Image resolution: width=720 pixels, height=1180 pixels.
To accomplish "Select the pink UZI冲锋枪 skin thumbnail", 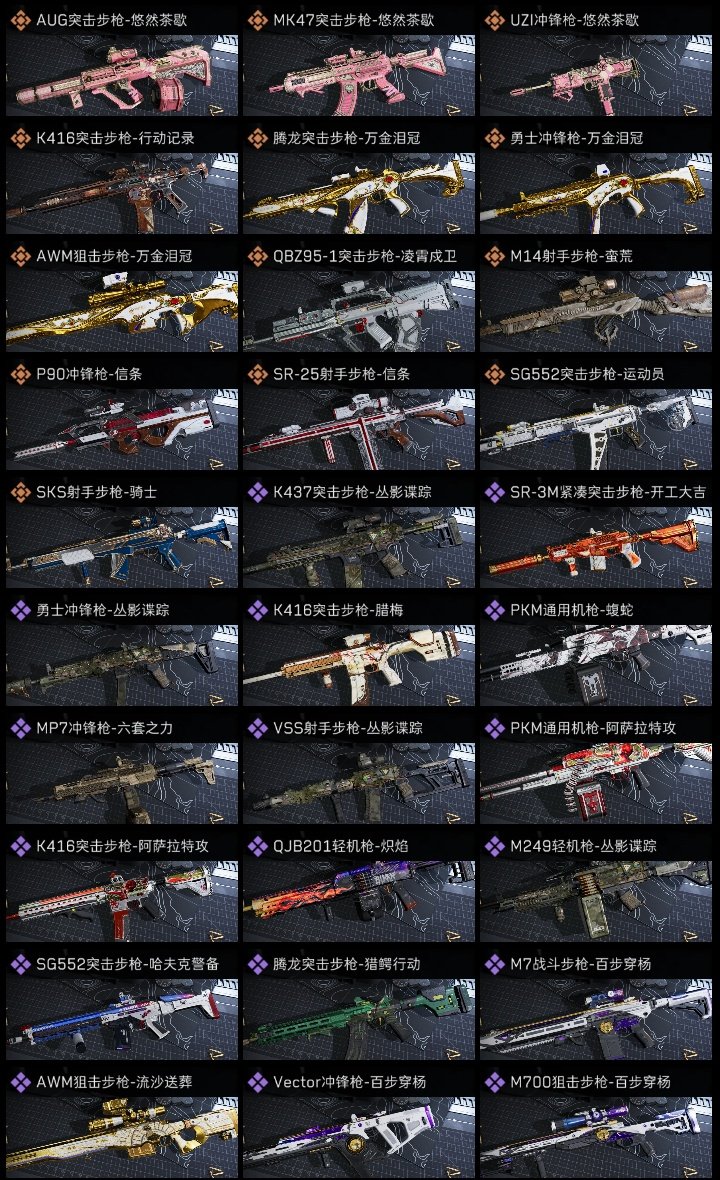I will (x=596, y=75).
